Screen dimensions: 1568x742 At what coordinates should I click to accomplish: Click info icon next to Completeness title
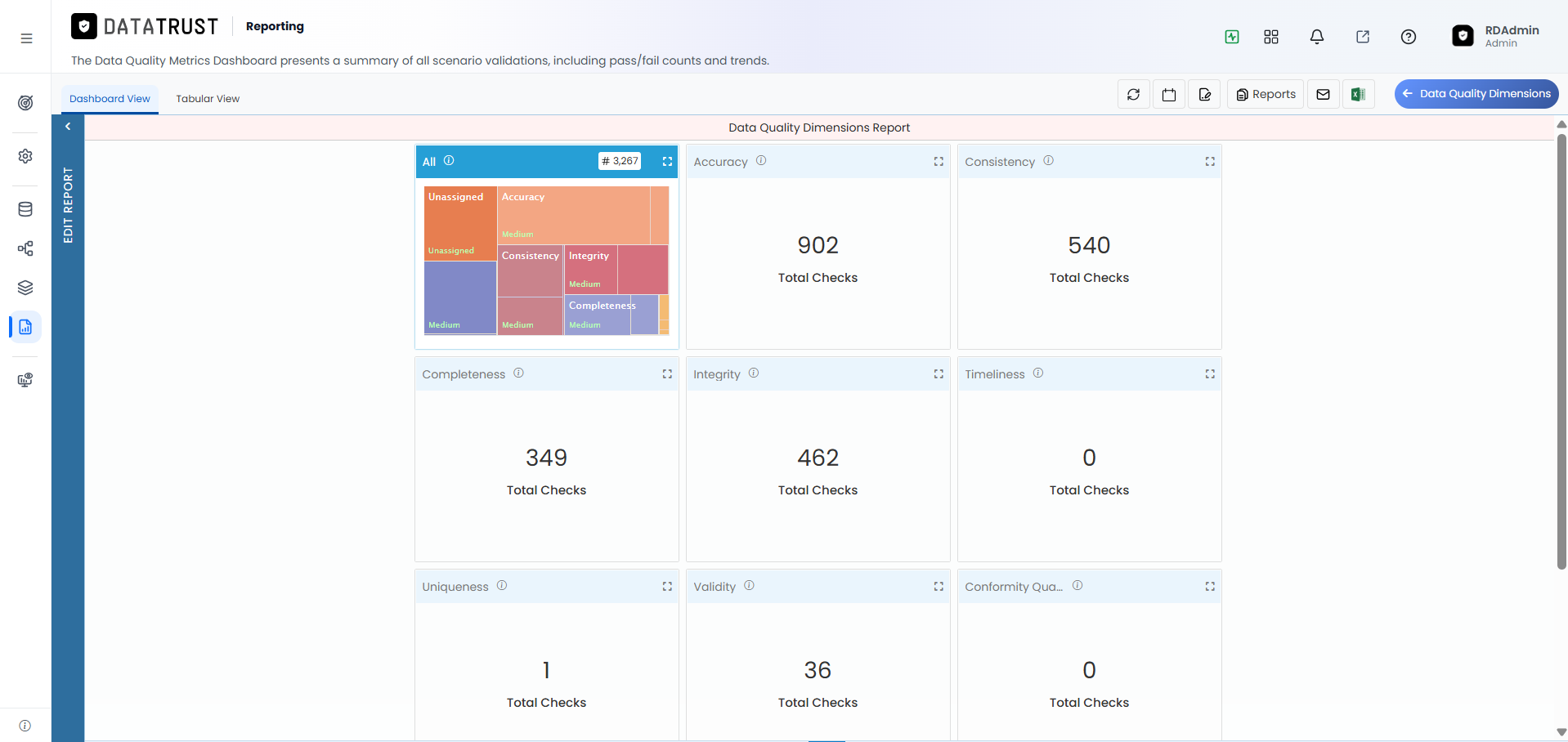[x=518, y=373]
